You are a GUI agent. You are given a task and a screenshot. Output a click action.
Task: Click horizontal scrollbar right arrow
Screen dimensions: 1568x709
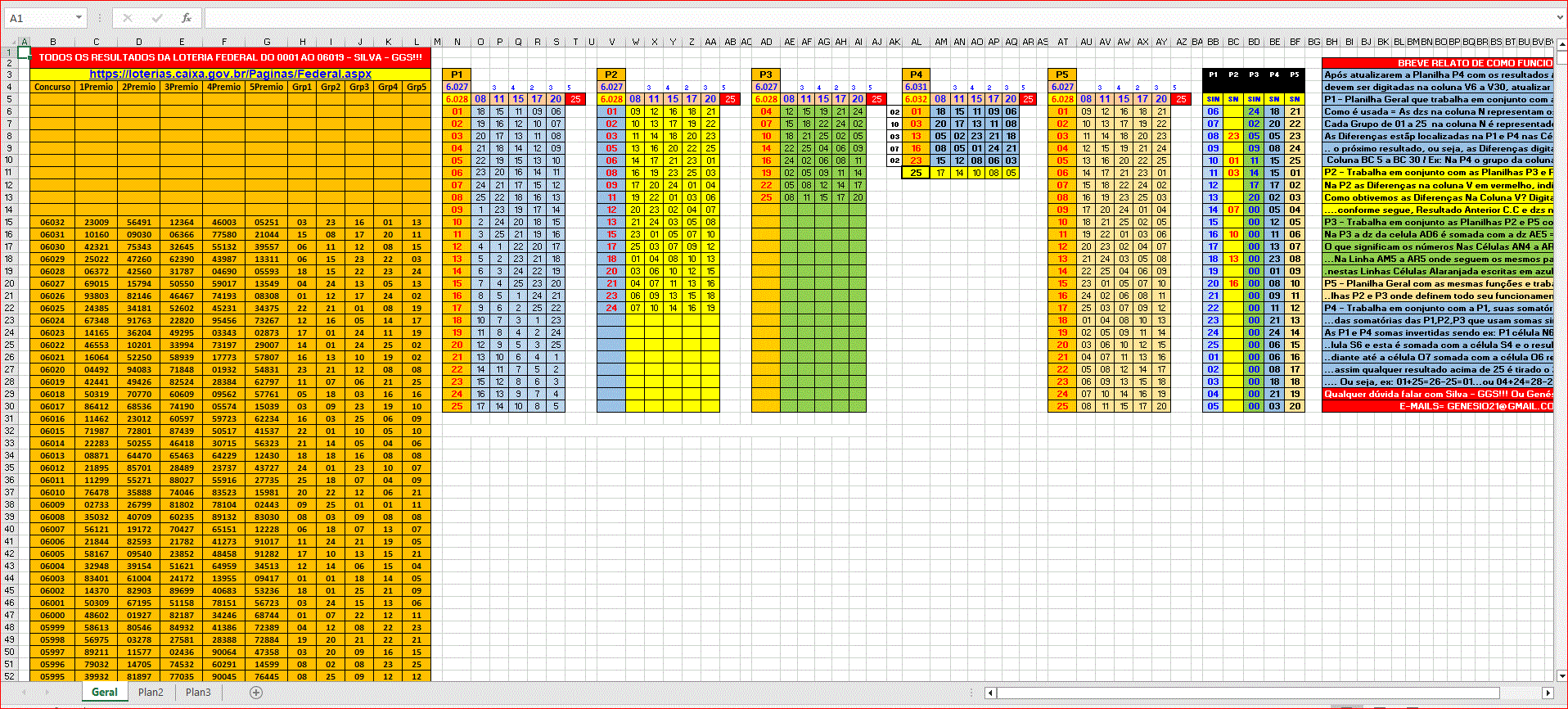click(x=1547, y=693)
